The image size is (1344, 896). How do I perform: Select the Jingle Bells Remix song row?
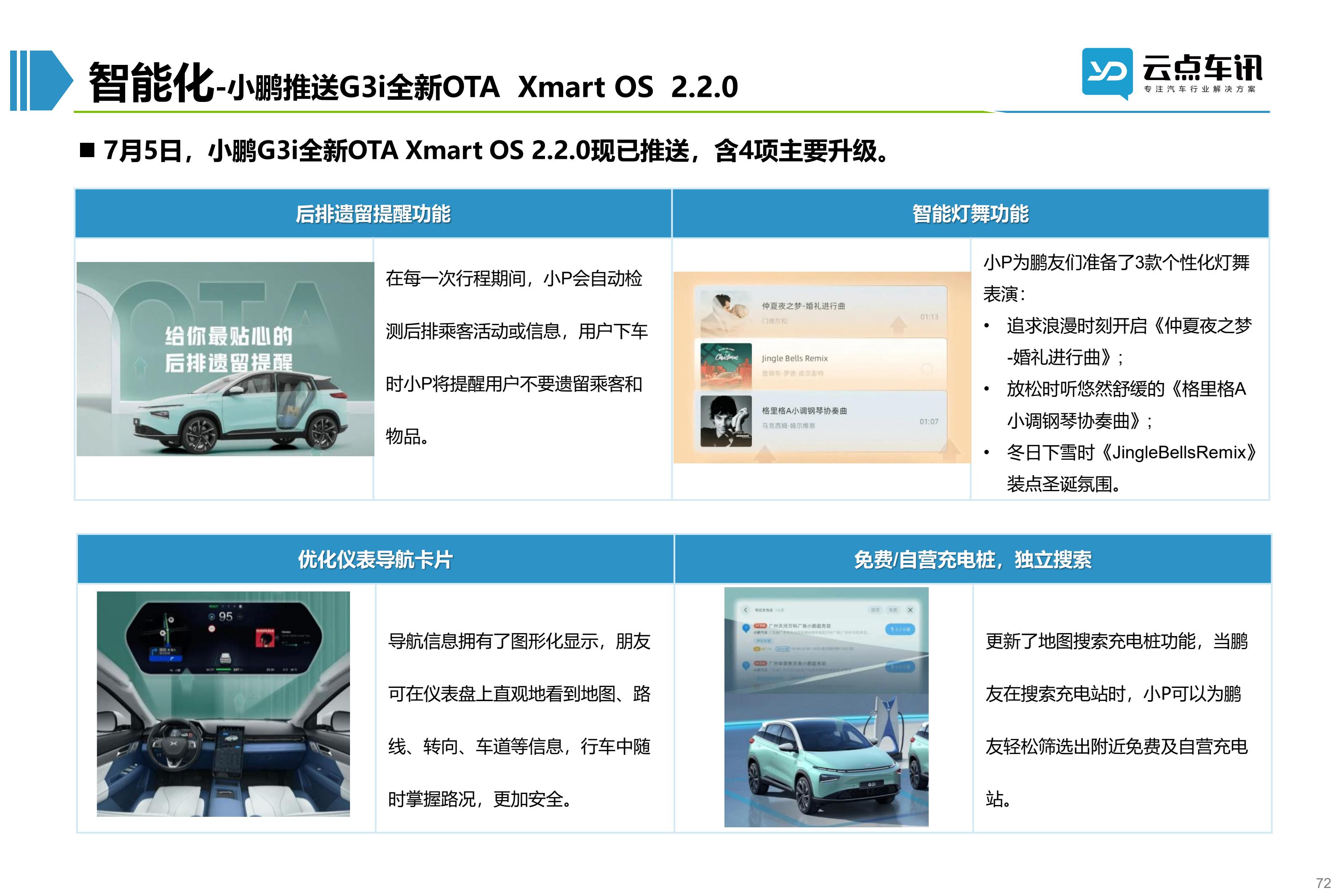click(x=820, y=364)
